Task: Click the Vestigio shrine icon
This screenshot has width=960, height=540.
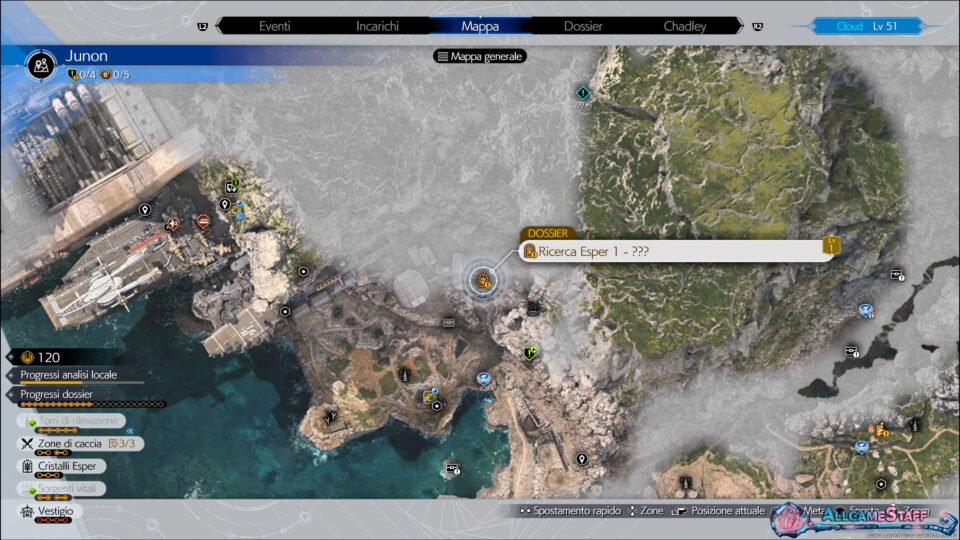Action: (x=27, y=511)
